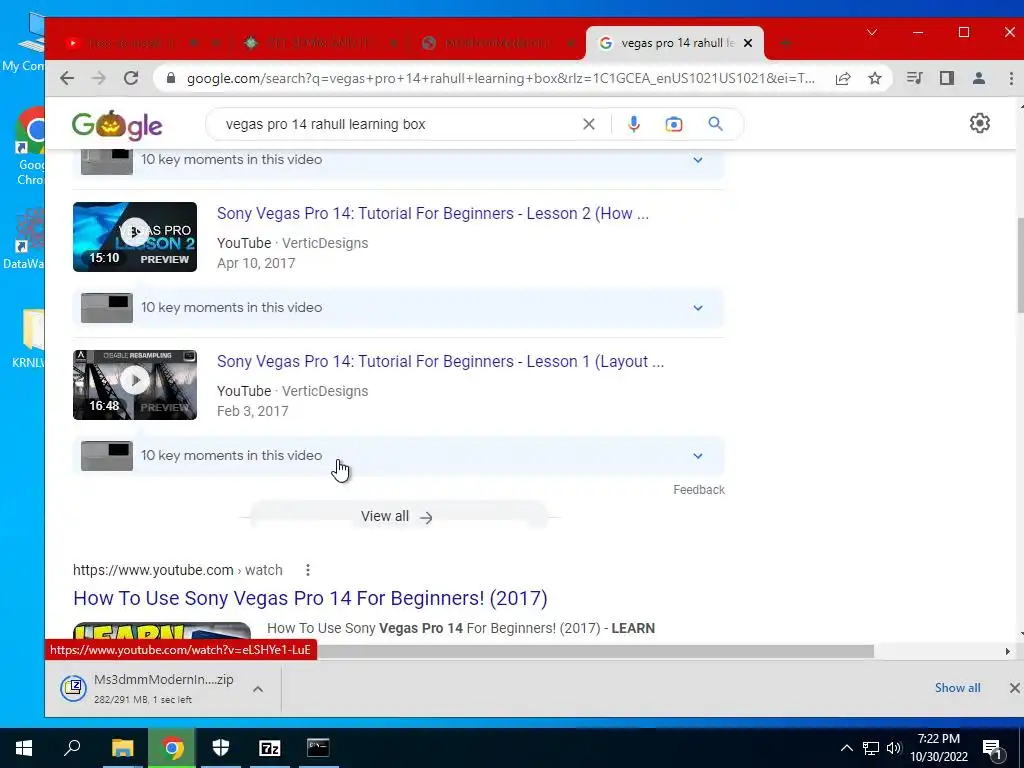Select Google Chrome desktop shortcut
This screenshot has height=768, width=1024.
pyautogui.click(x=30, y=147)
